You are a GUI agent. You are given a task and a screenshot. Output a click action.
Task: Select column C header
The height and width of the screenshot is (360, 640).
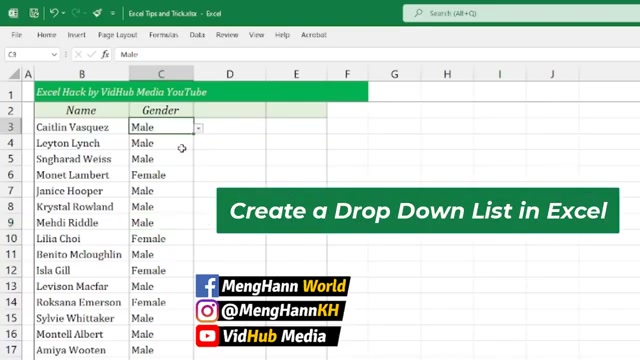coord(161,74)
